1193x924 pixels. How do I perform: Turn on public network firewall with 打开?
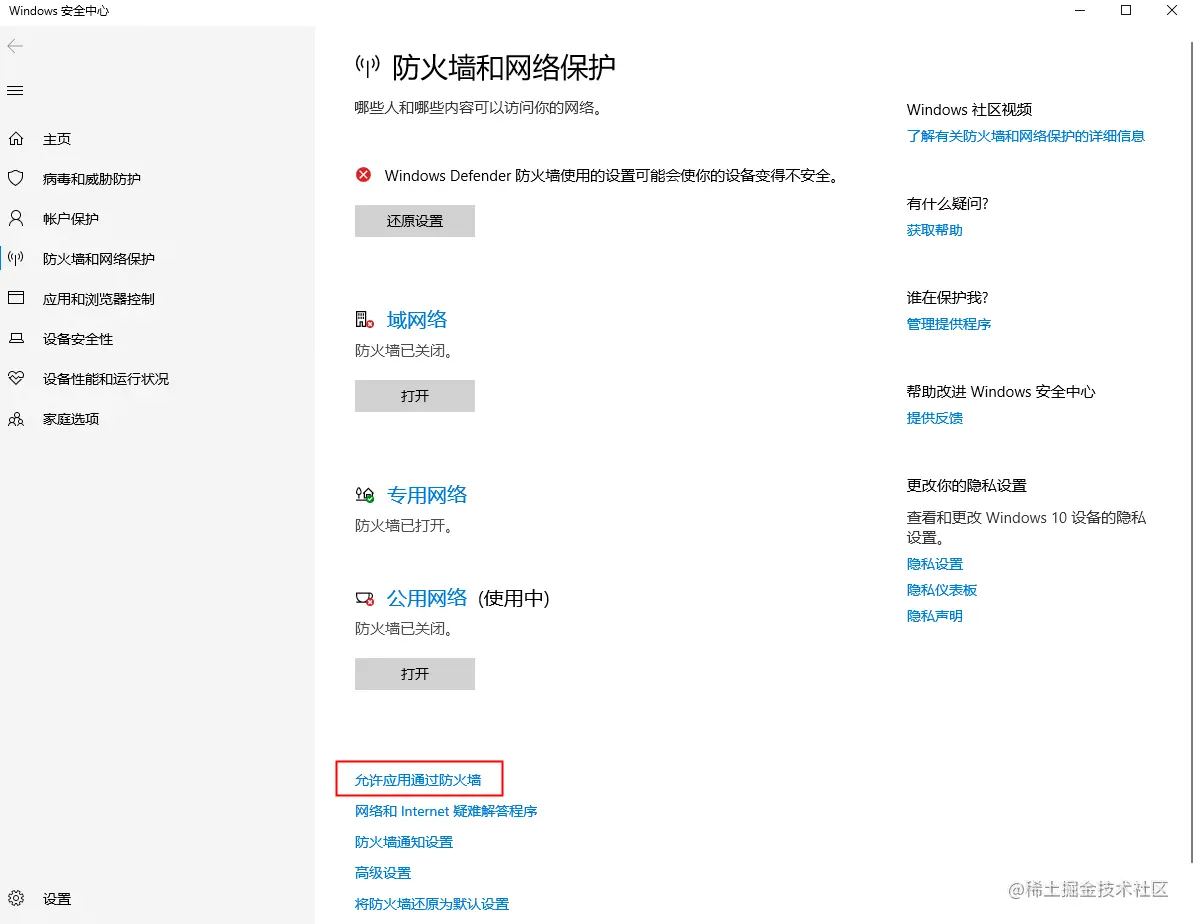[x=415, y=674]
